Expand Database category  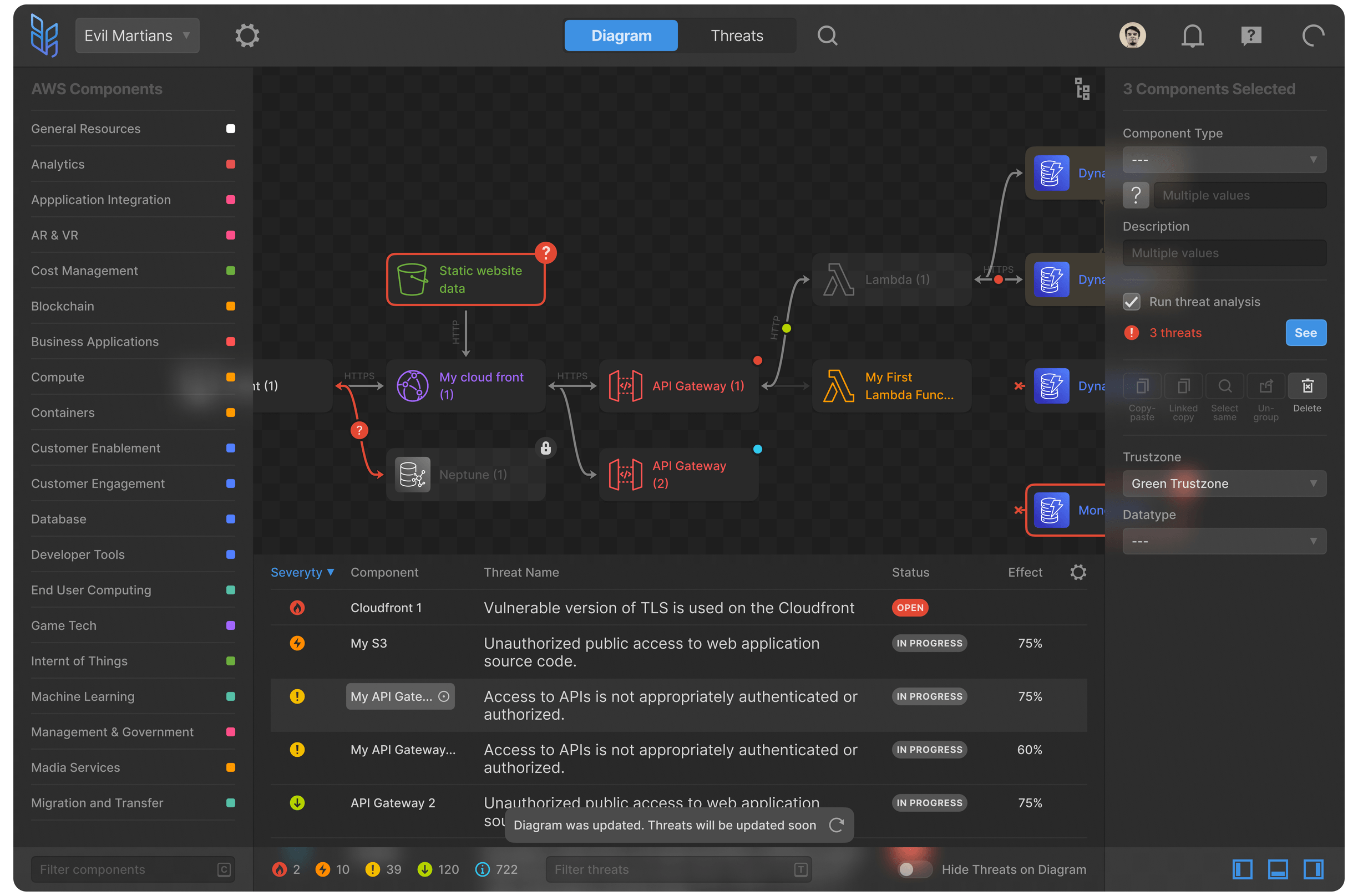(133, 519)
